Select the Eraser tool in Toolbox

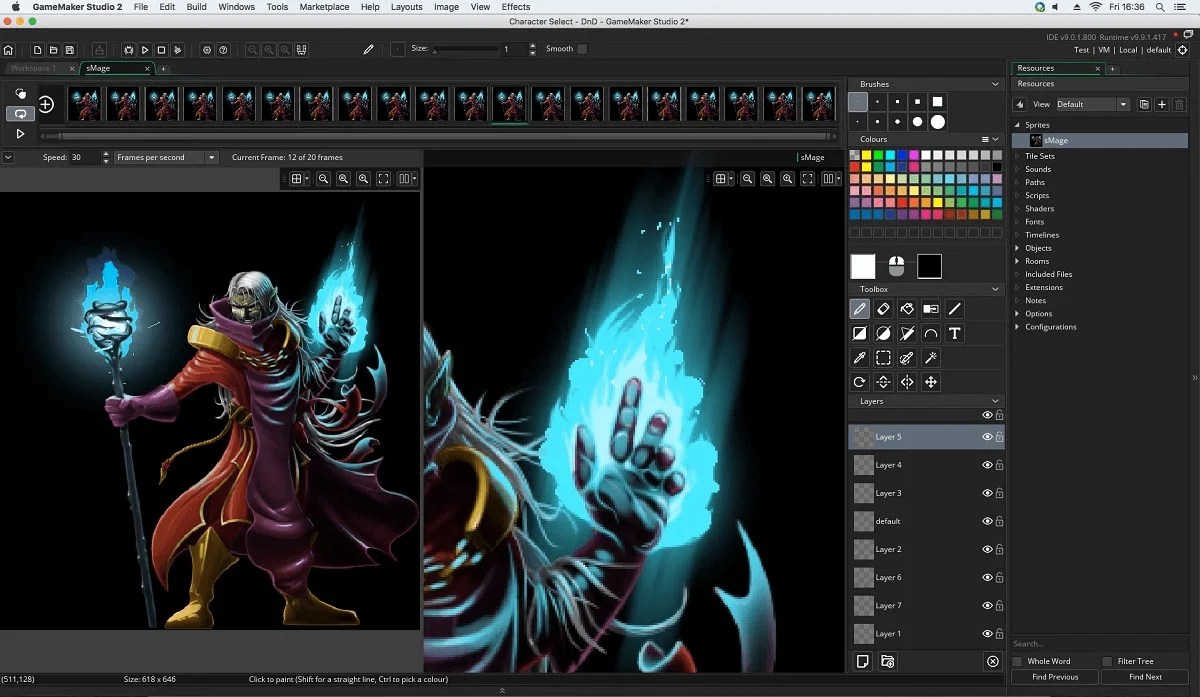883,309
